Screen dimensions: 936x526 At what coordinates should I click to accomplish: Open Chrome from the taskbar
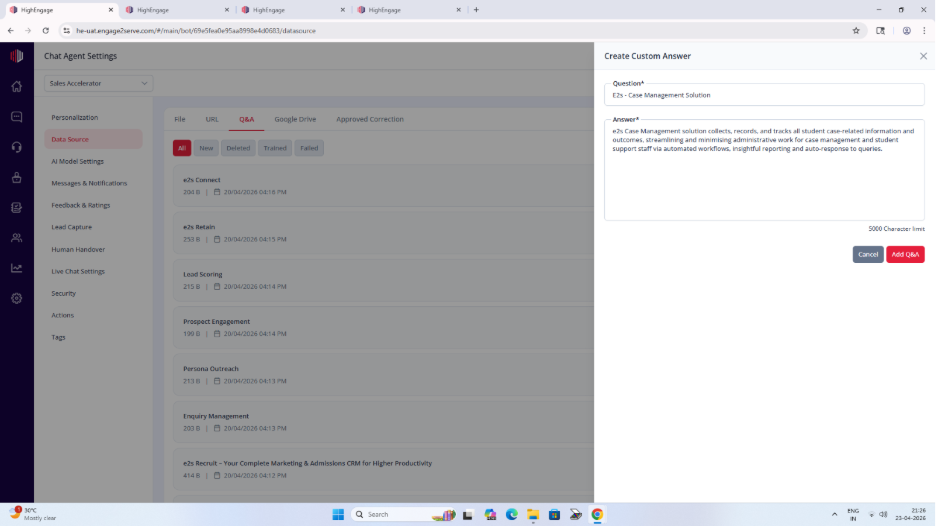point(598,515)
